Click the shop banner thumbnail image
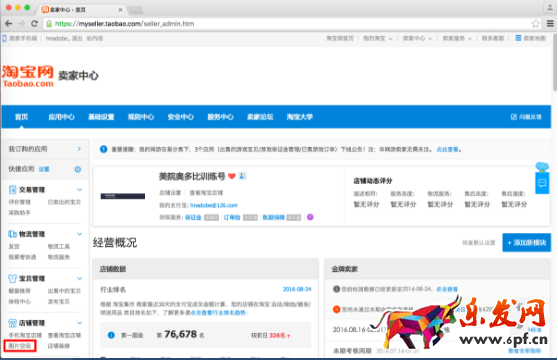The image size is (558, 360). 123,196
